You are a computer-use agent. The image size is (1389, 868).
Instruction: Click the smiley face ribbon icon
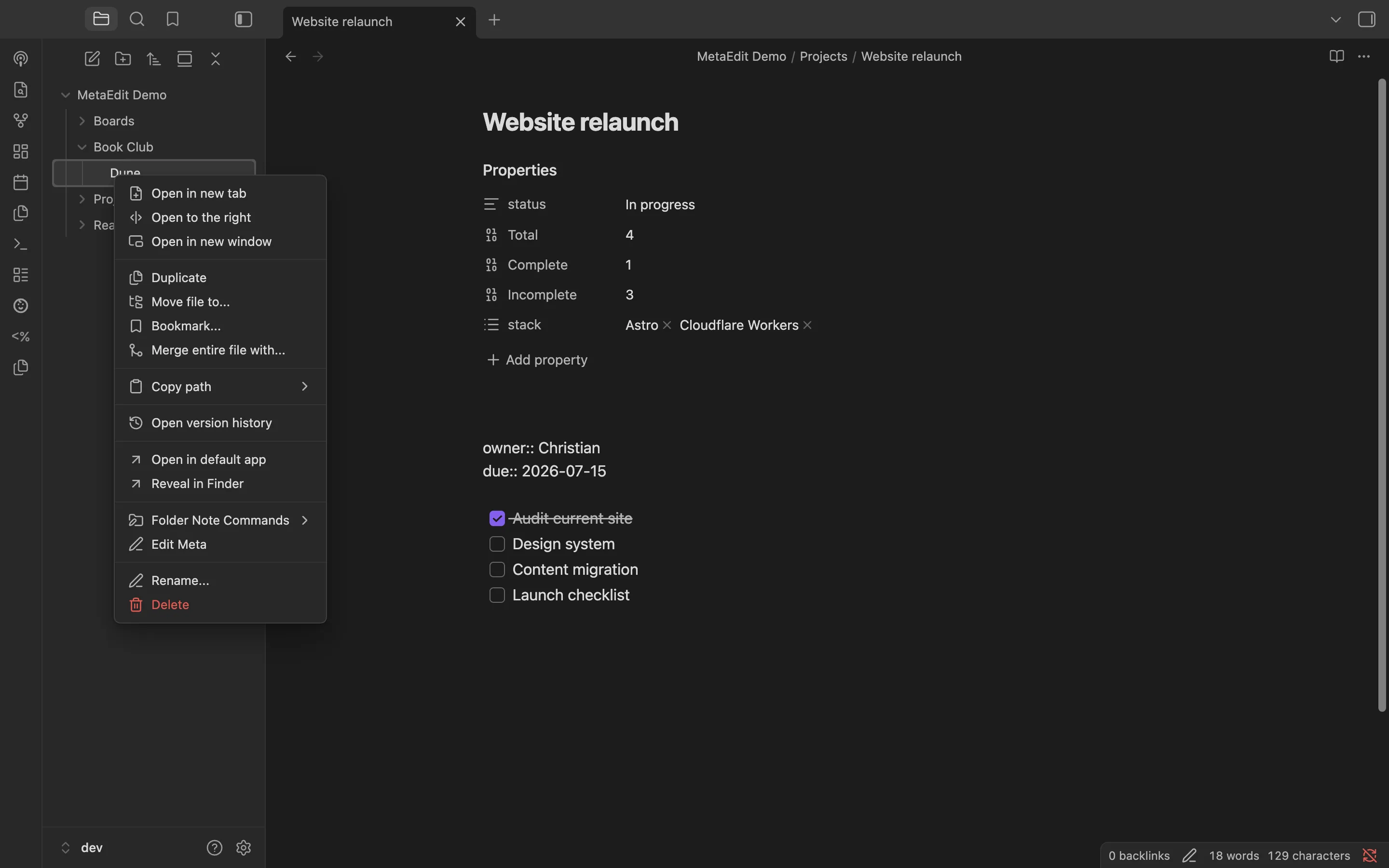(x=21, y=305)
